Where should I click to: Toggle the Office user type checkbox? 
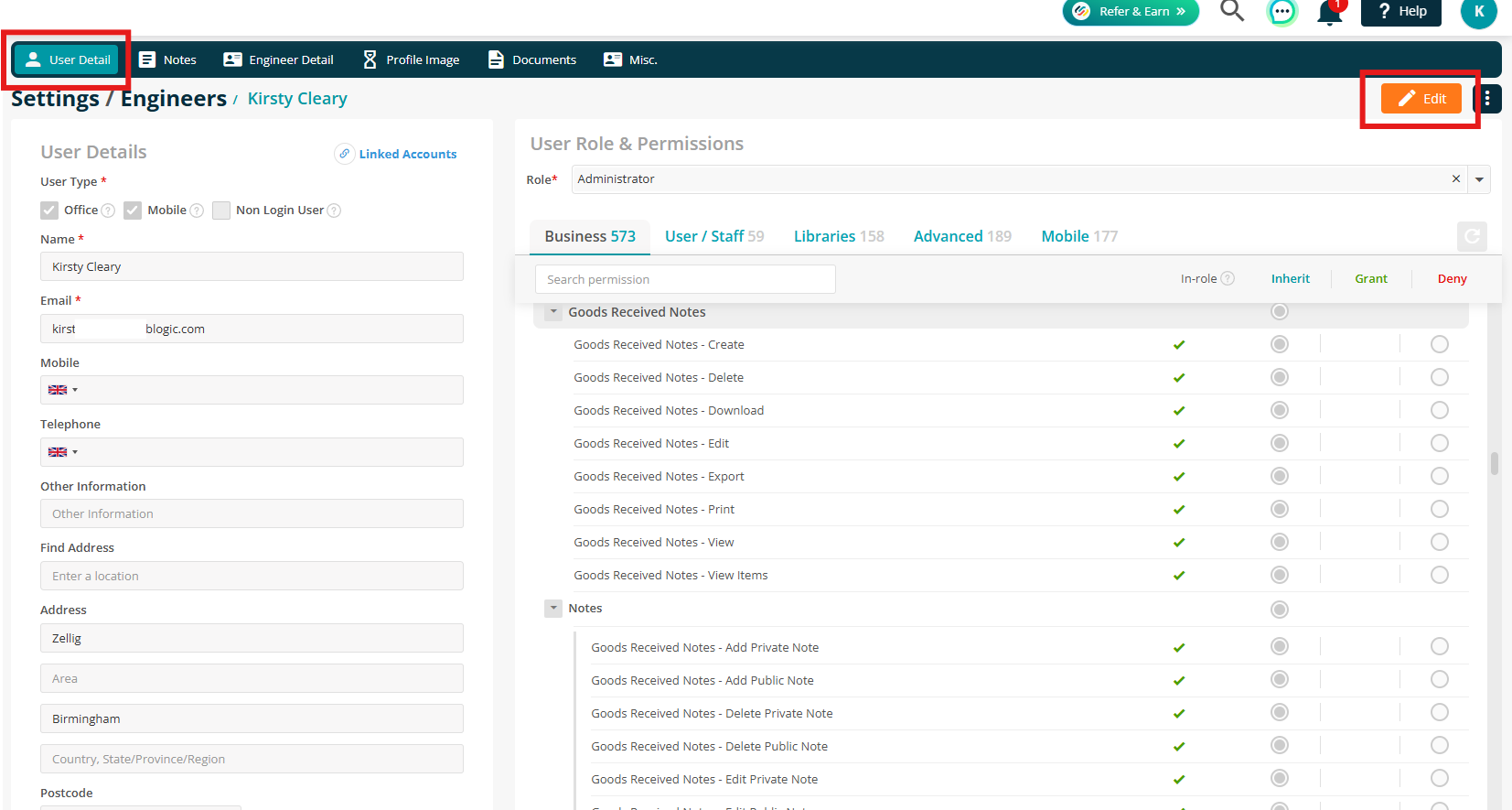[49, 211]
